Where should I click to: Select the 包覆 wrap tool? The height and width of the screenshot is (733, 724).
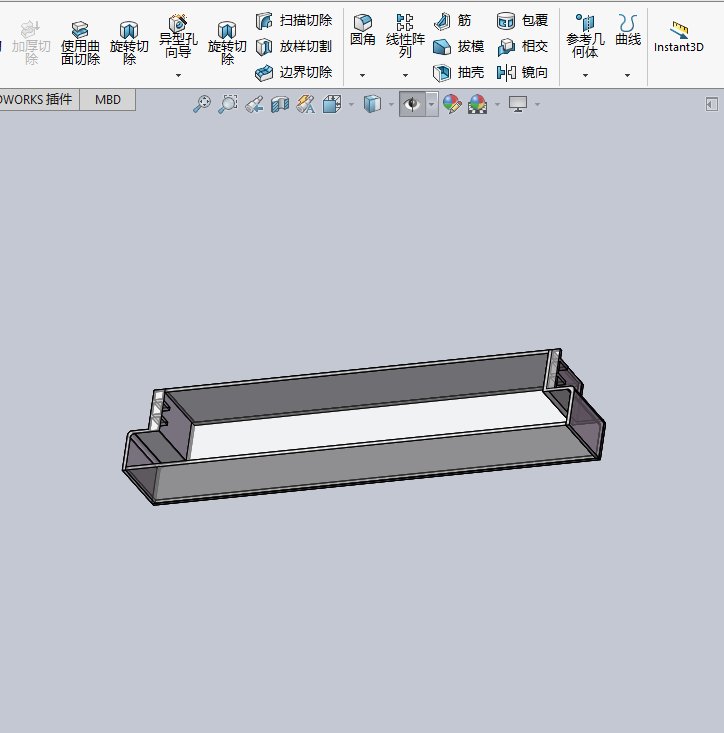522,21
